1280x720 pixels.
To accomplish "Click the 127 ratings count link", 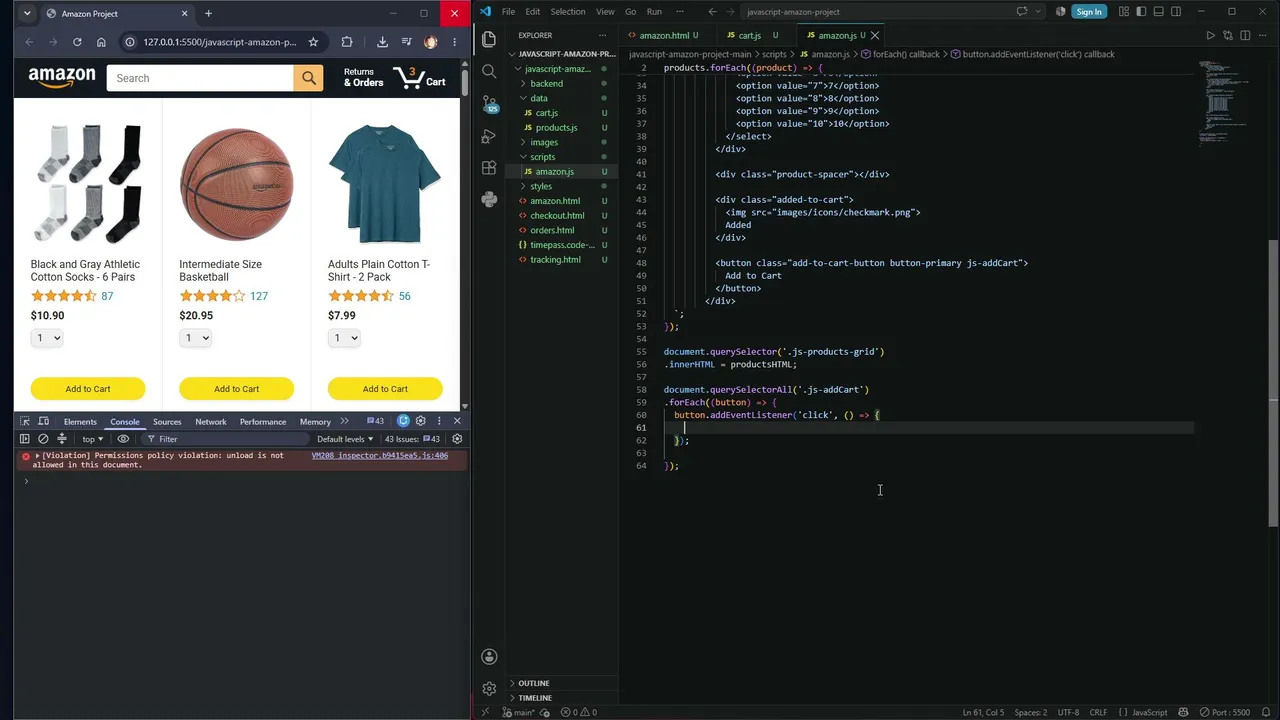I will pos(259,296).
